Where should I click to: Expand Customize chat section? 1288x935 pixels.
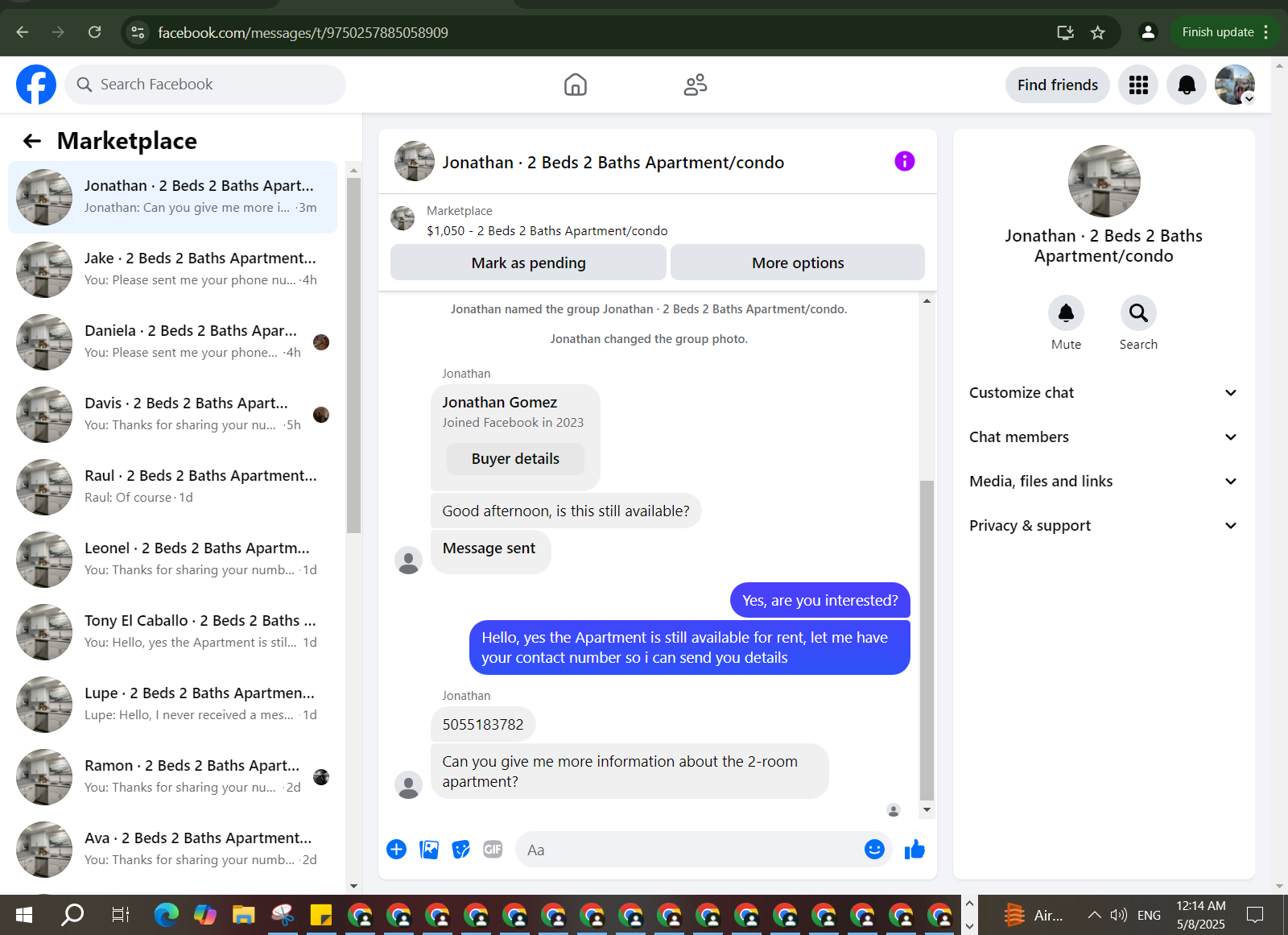[1104, 393]
